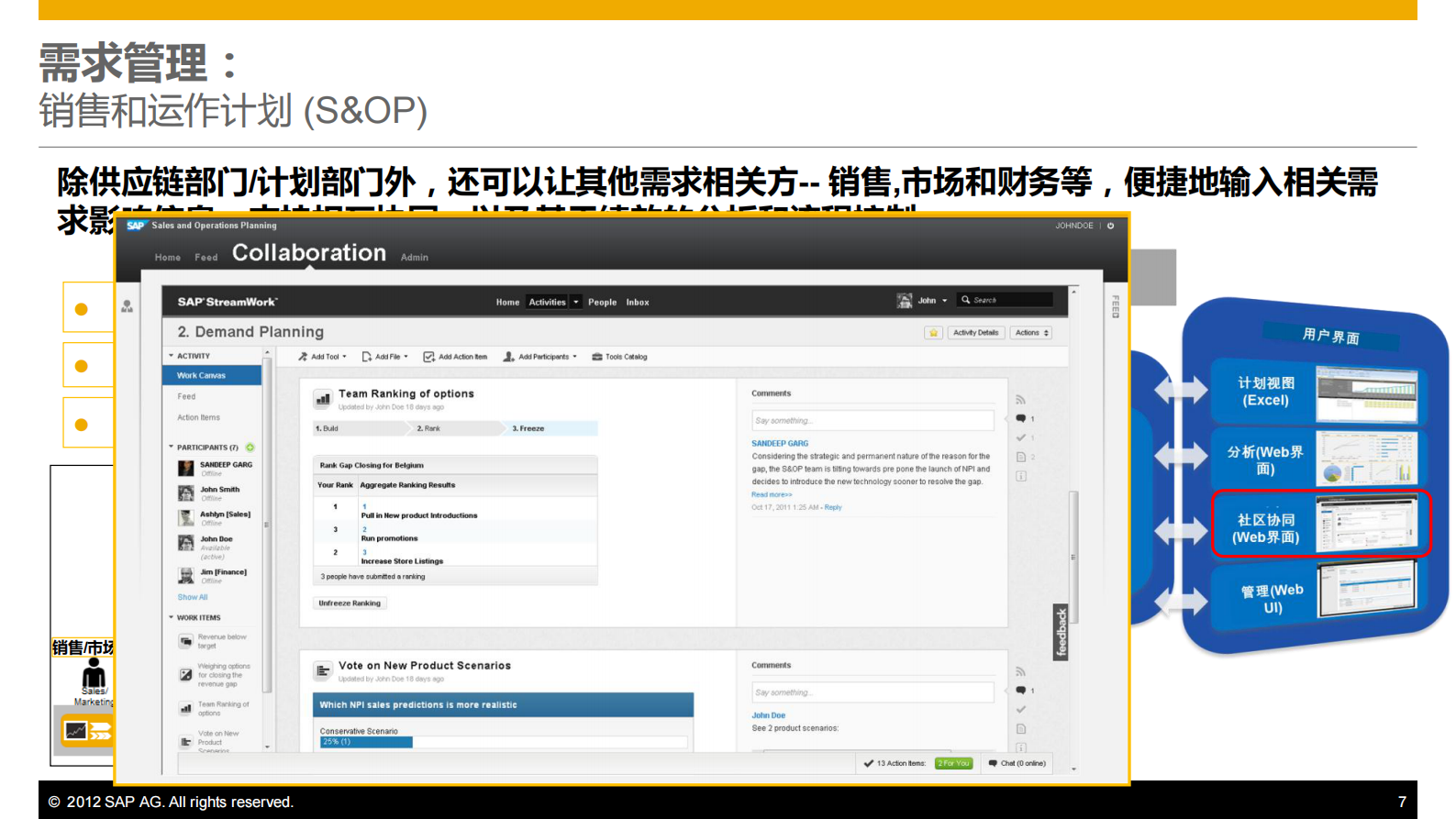This screenshot has width=1456, height=819.
Task: Click the 计划视图 (Excel) thumbnail
Action: 1366,393
